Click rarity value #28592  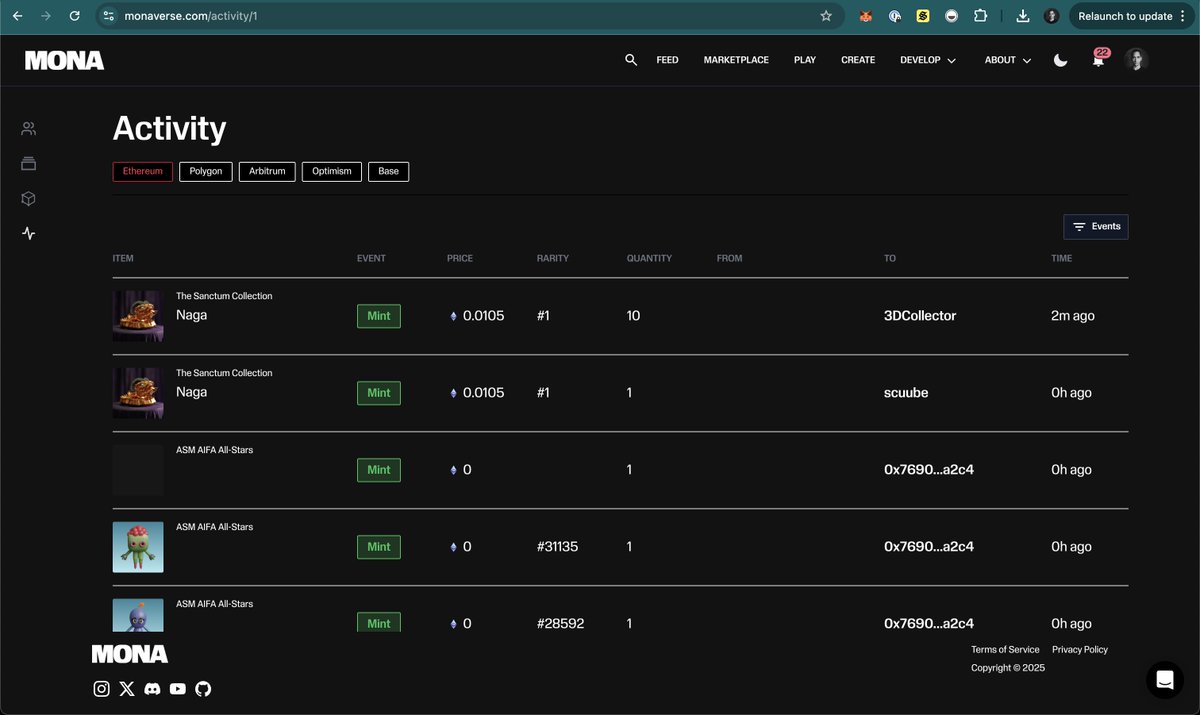tap(560, 623)
